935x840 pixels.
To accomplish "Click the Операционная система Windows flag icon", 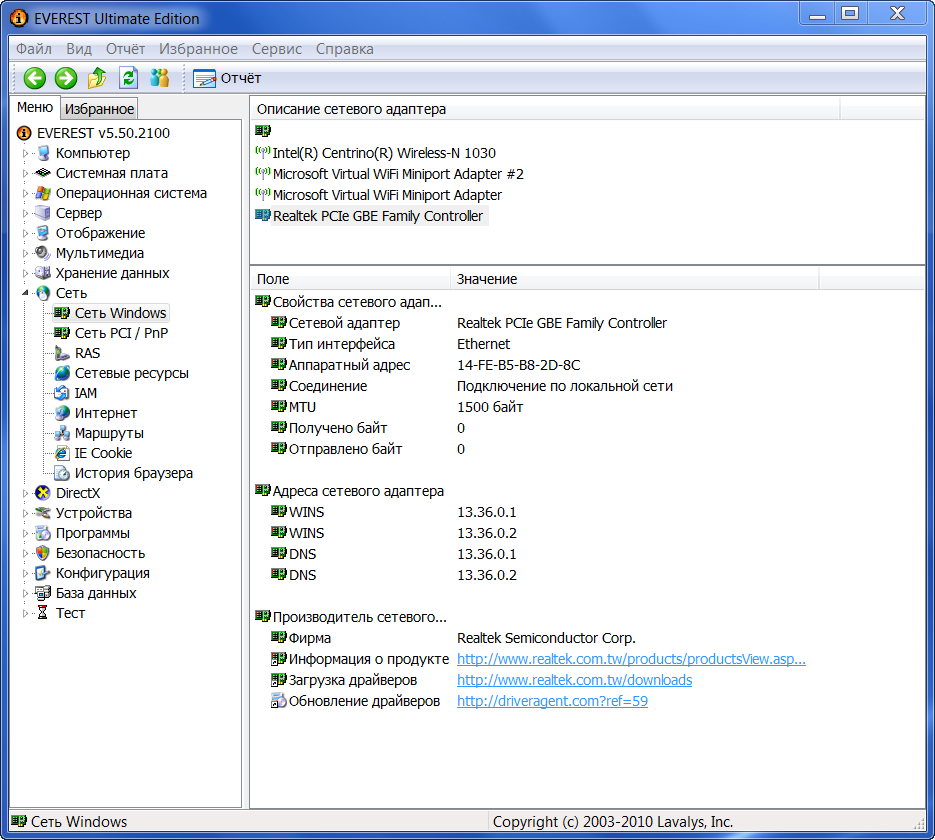I will pyautogui.click(x=43, y=193).
